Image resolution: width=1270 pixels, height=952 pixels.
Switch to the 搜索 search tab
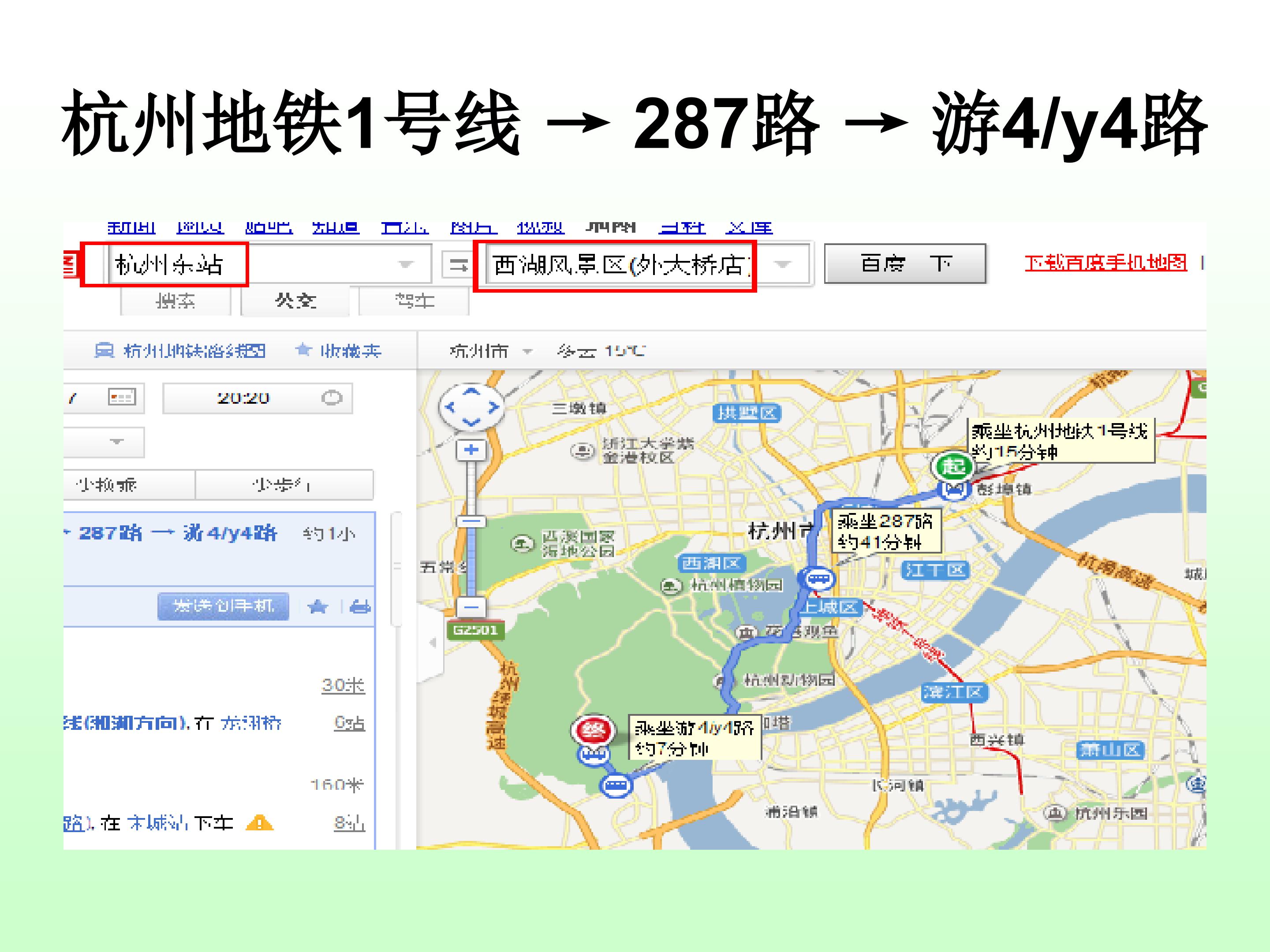(x=176, y=301)
